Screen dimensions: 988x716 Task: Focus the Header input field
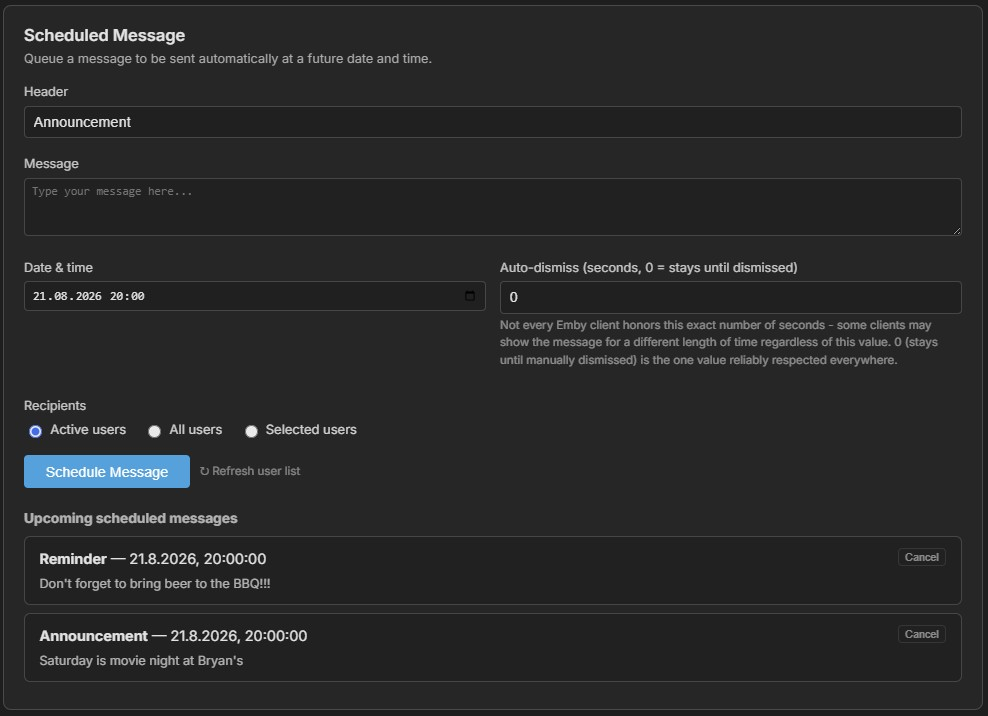click(493, 122)
